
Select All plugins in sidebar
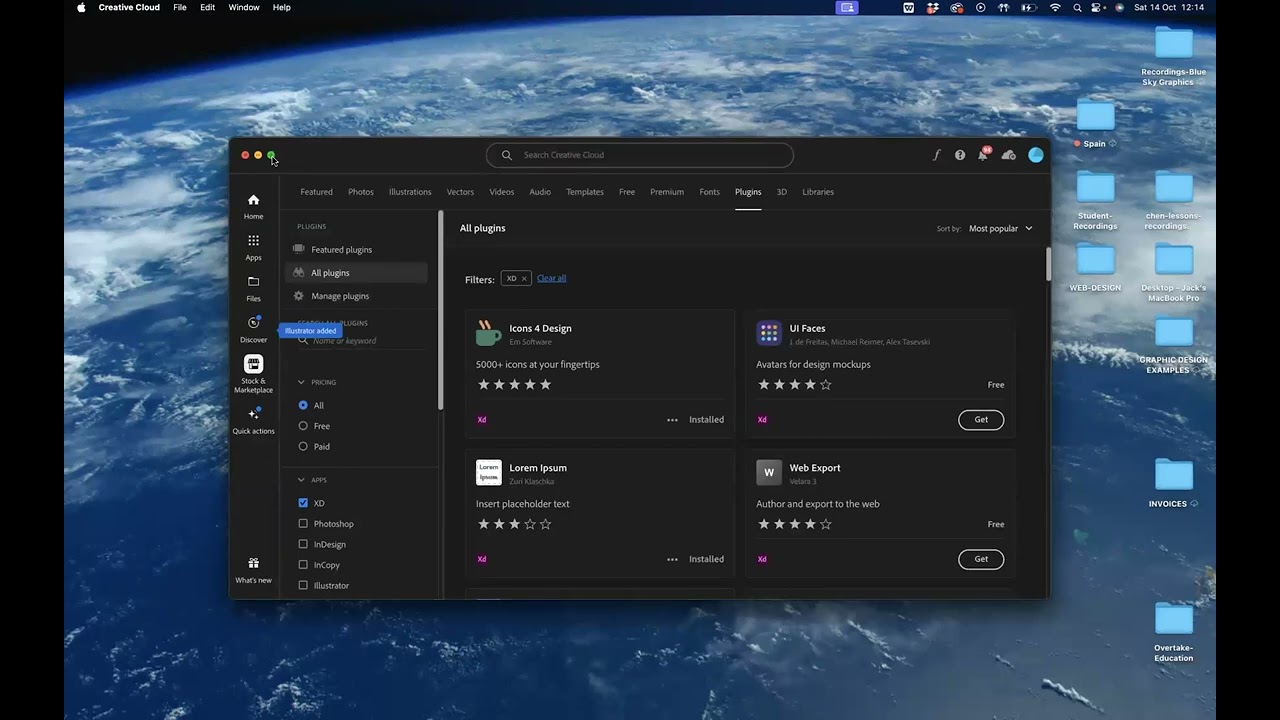pyautogui.click(x=357, y=273)
